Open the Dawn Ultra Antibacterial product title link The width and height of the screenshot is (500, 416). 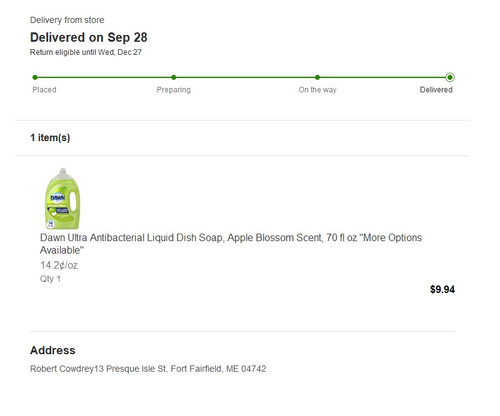pos(231,244)
